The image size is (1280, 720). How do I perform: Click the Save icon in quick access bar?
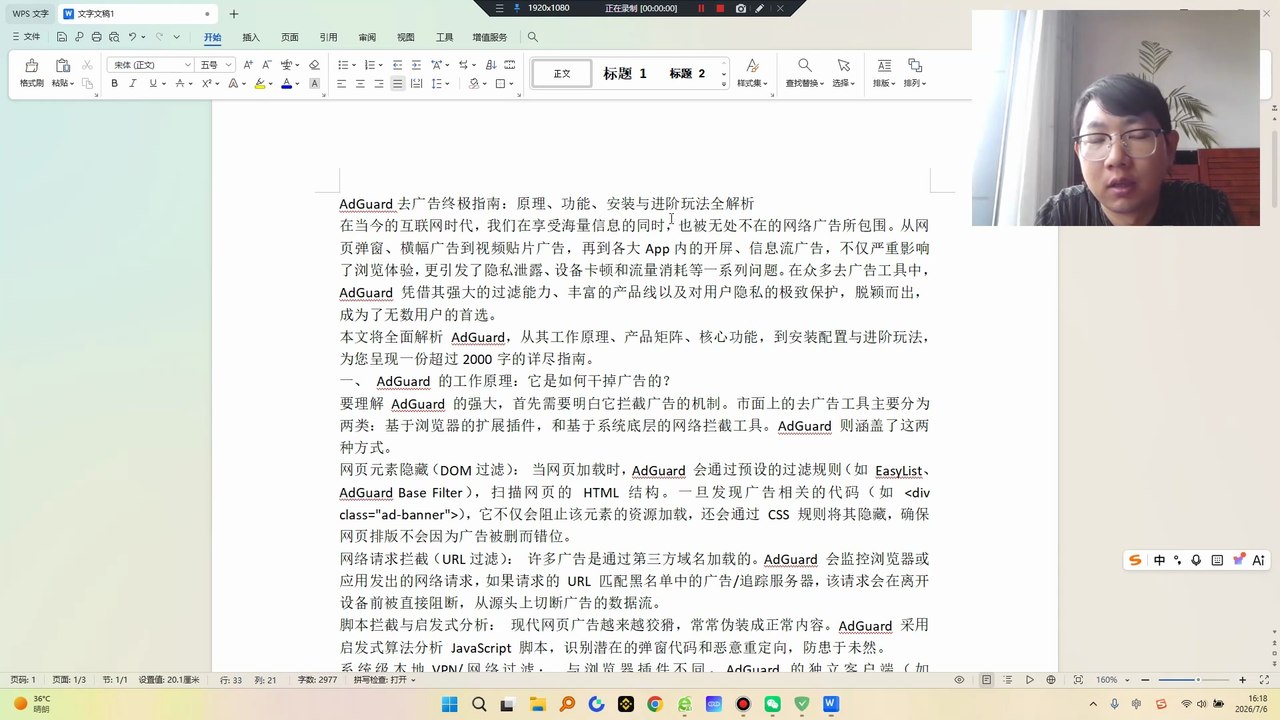click(x=62, y=37)
